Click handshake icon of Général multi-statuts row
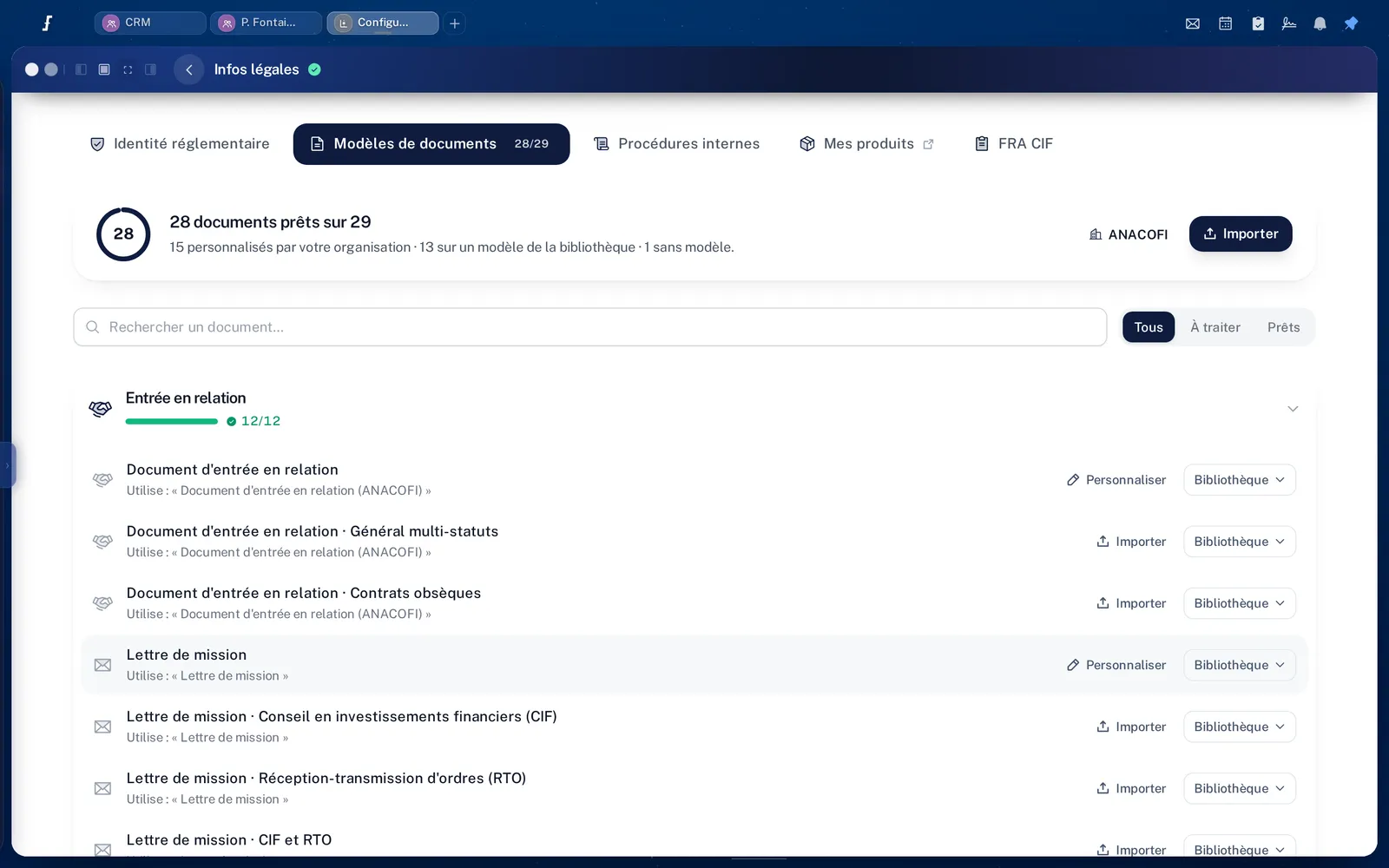The height and width of the screenshot is (868, 1389). [x=102, y=542]
